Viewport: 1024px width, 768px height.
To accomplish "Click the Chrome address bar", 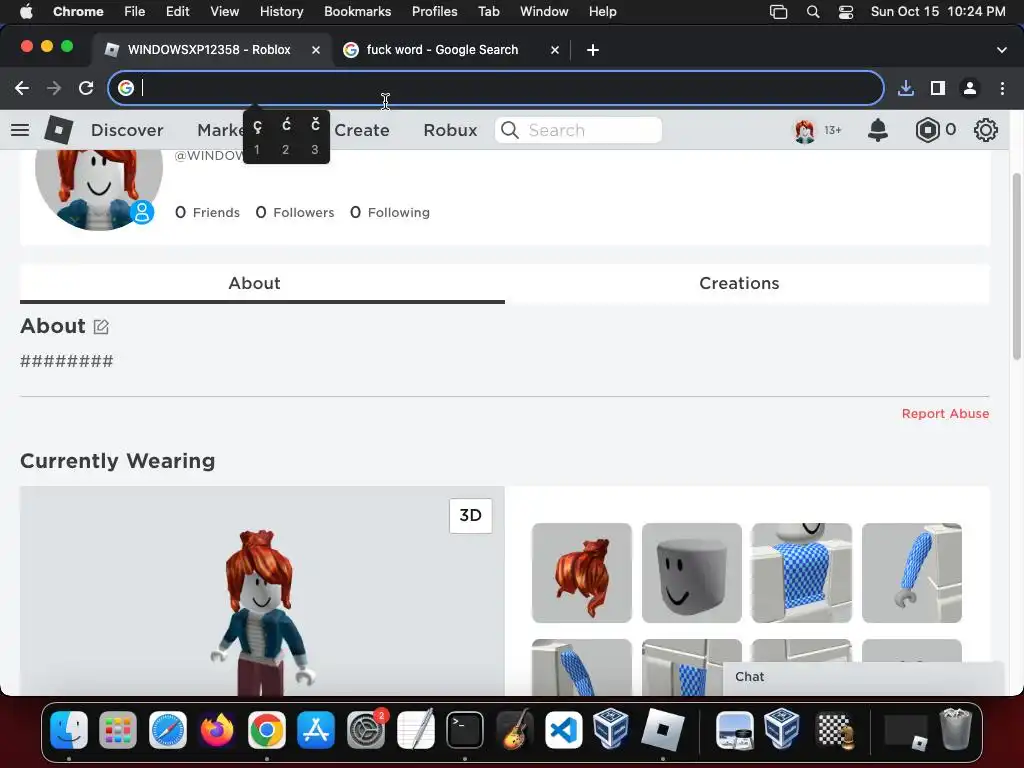I will (496, 88).
